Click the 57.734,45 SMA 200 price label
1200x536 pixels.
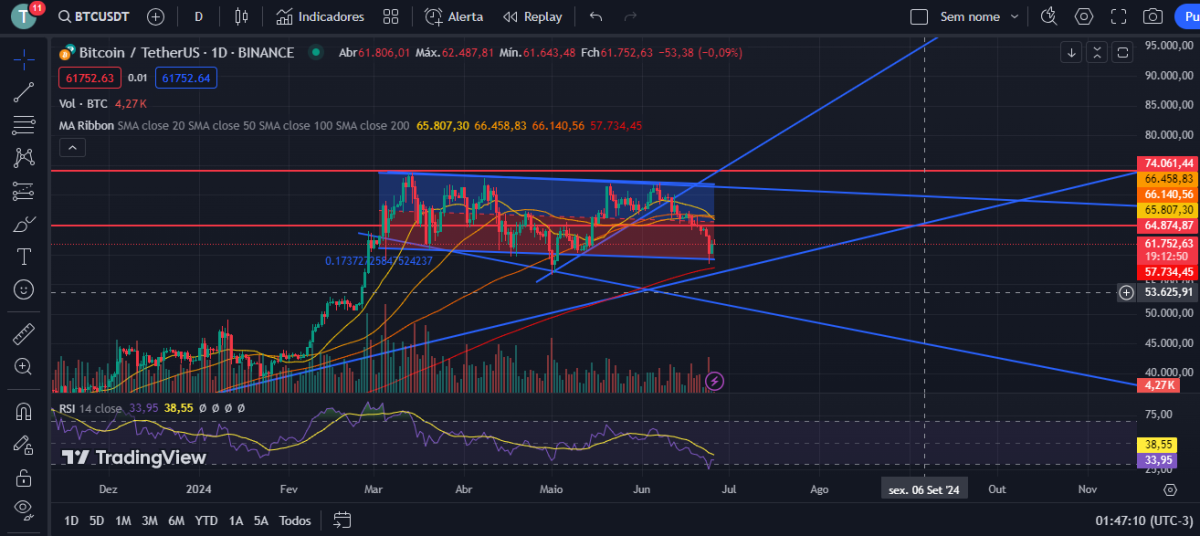tap(1168, 272)
